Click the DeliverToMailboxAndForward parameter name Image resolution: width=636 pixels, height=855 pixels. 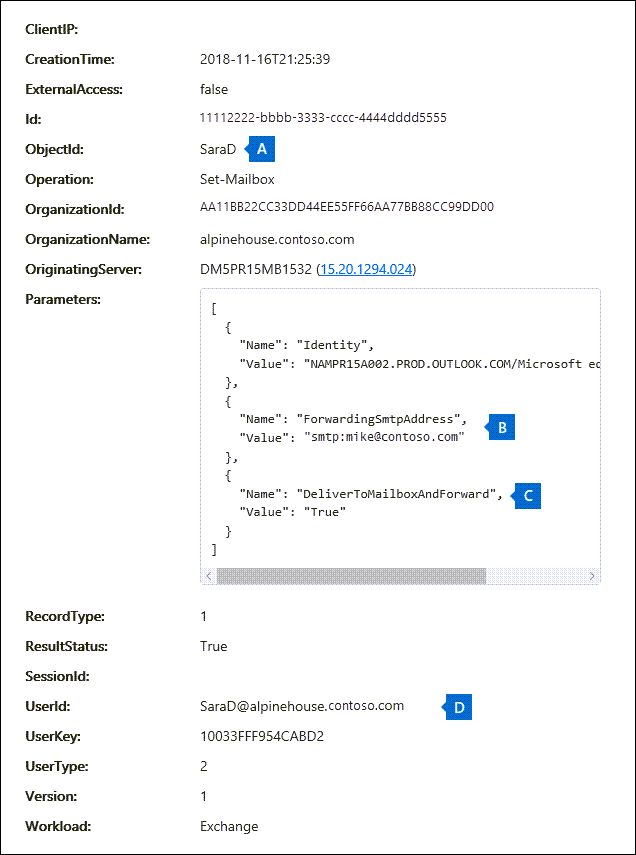pos(397,494)
